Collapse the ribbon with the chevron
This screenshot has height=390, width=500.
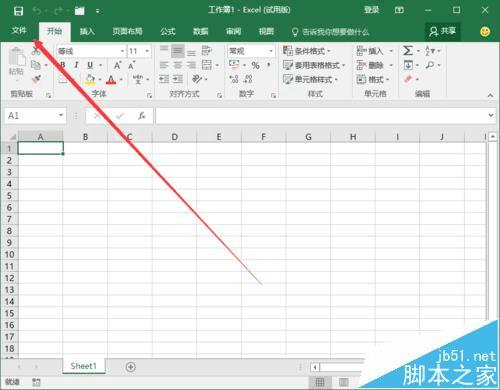point(490,96)
